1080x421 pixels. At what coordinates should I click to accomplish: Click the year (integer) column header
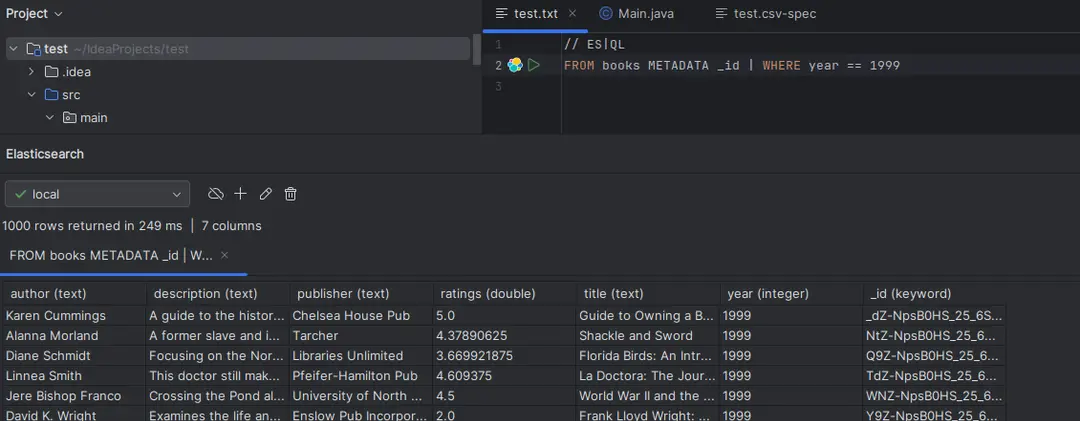(791, 294)
